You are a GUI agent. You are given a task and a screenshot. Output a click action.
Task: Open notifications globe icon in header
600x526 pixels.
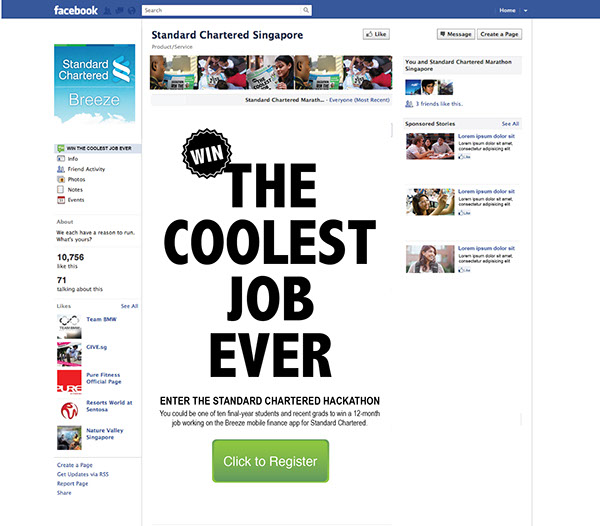[132, 11]
